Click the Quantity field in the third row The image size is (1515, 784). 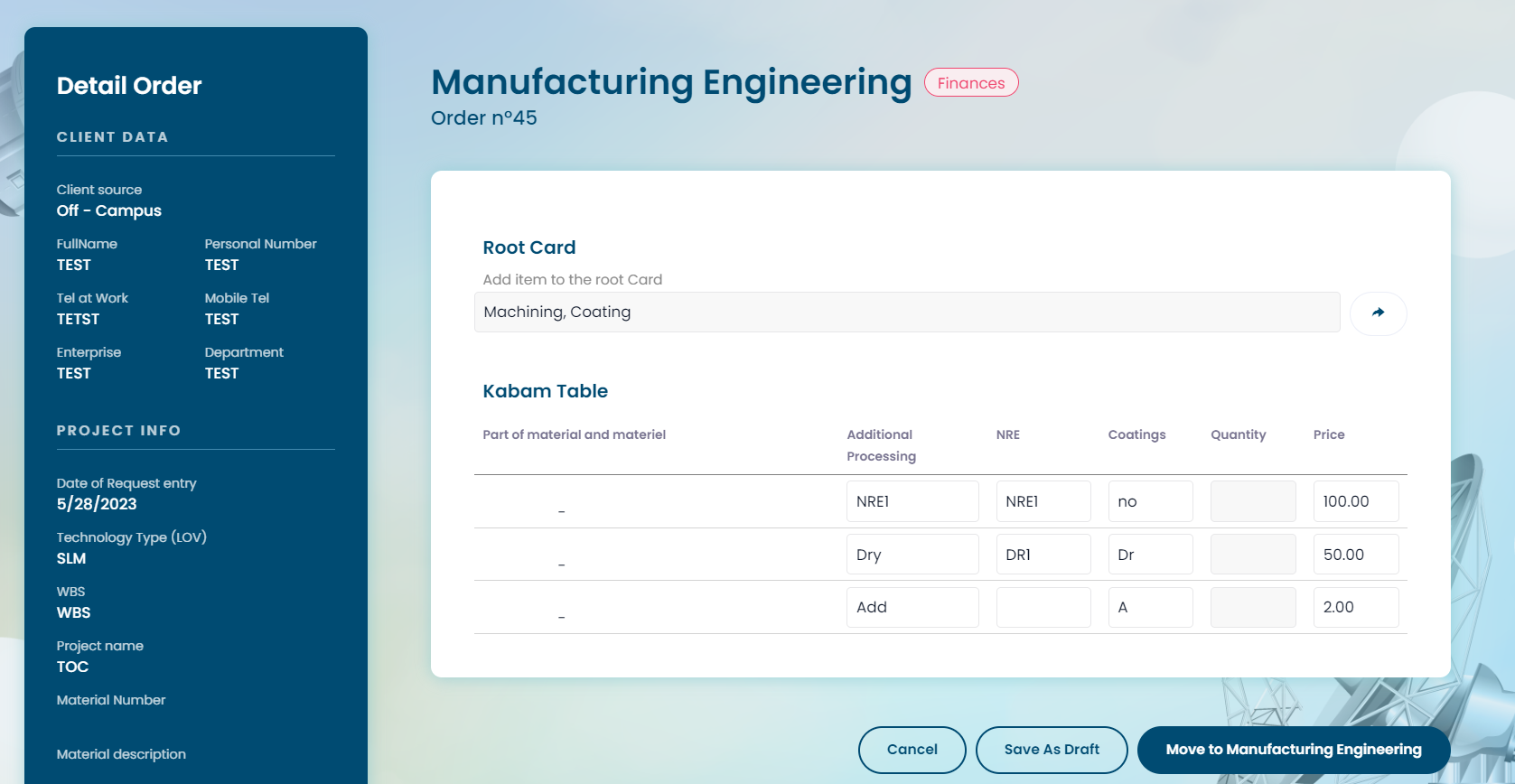pyautogui.click(x=1252, y=607)
